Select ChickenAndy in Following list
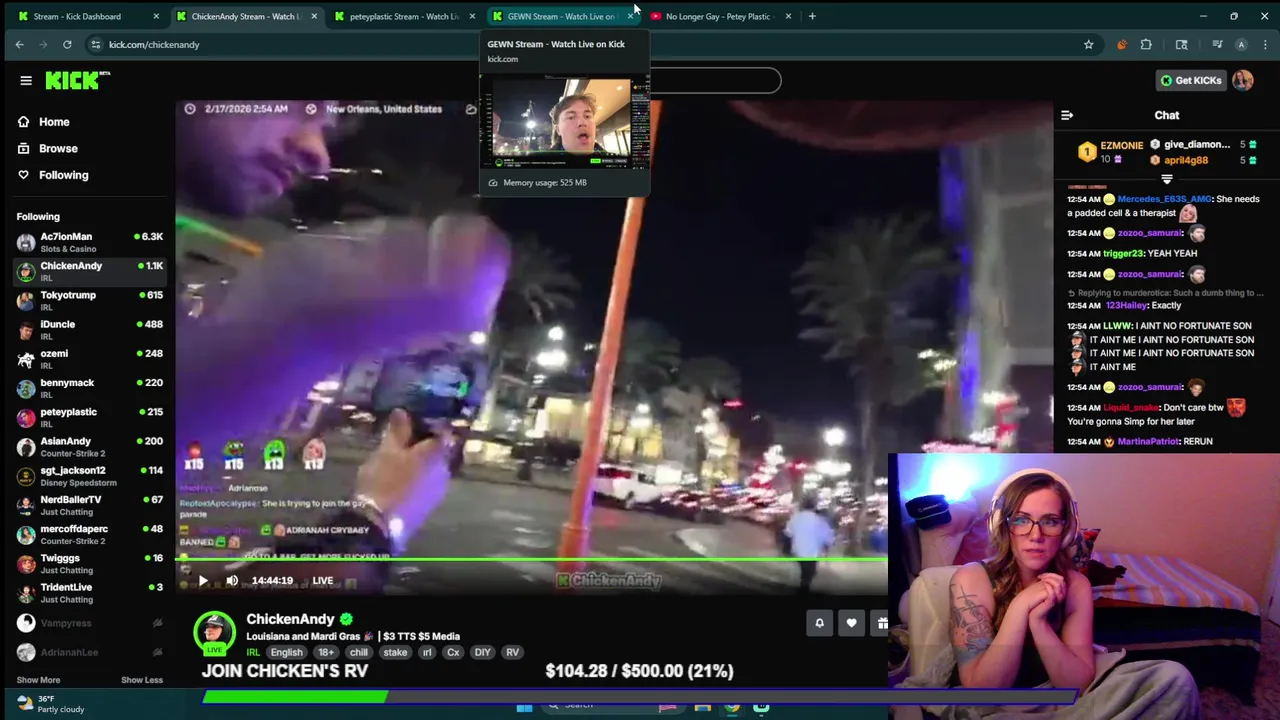The image size is (1280, 720). point(89,271)
